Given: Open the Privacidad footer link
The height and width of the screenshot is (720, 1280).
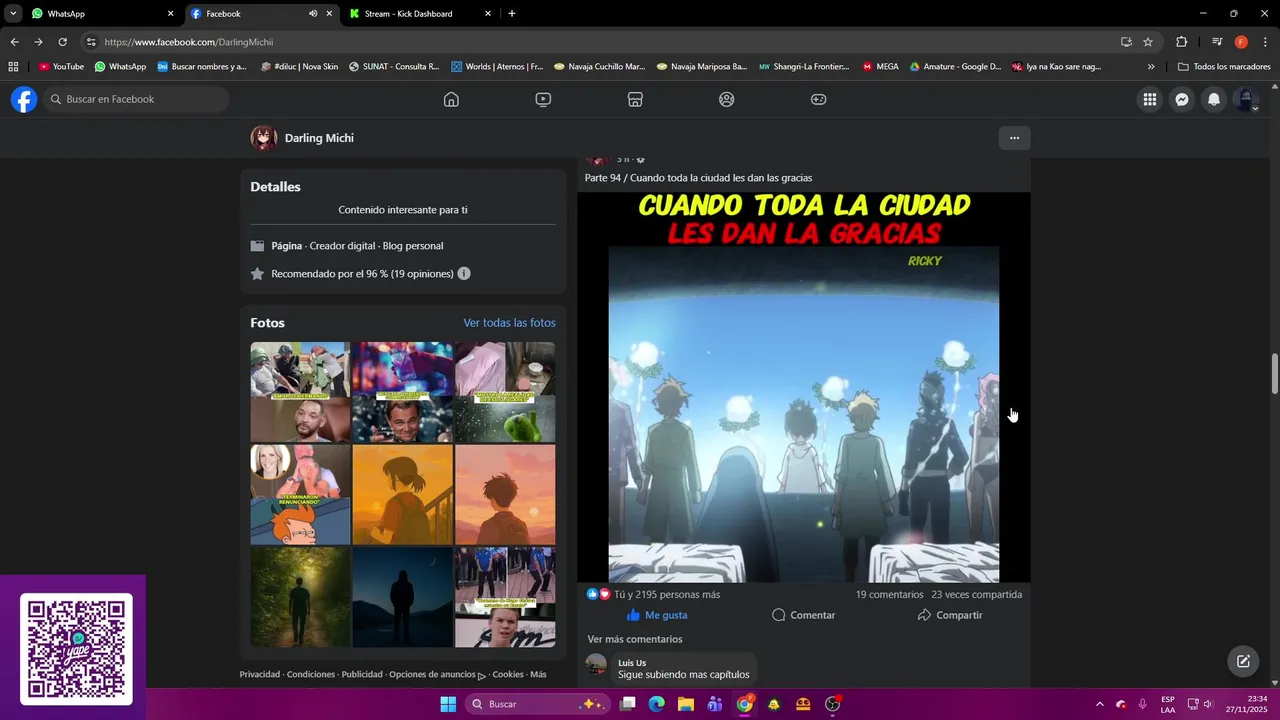Looking at the screenshot, I should [x=260, y=674].
